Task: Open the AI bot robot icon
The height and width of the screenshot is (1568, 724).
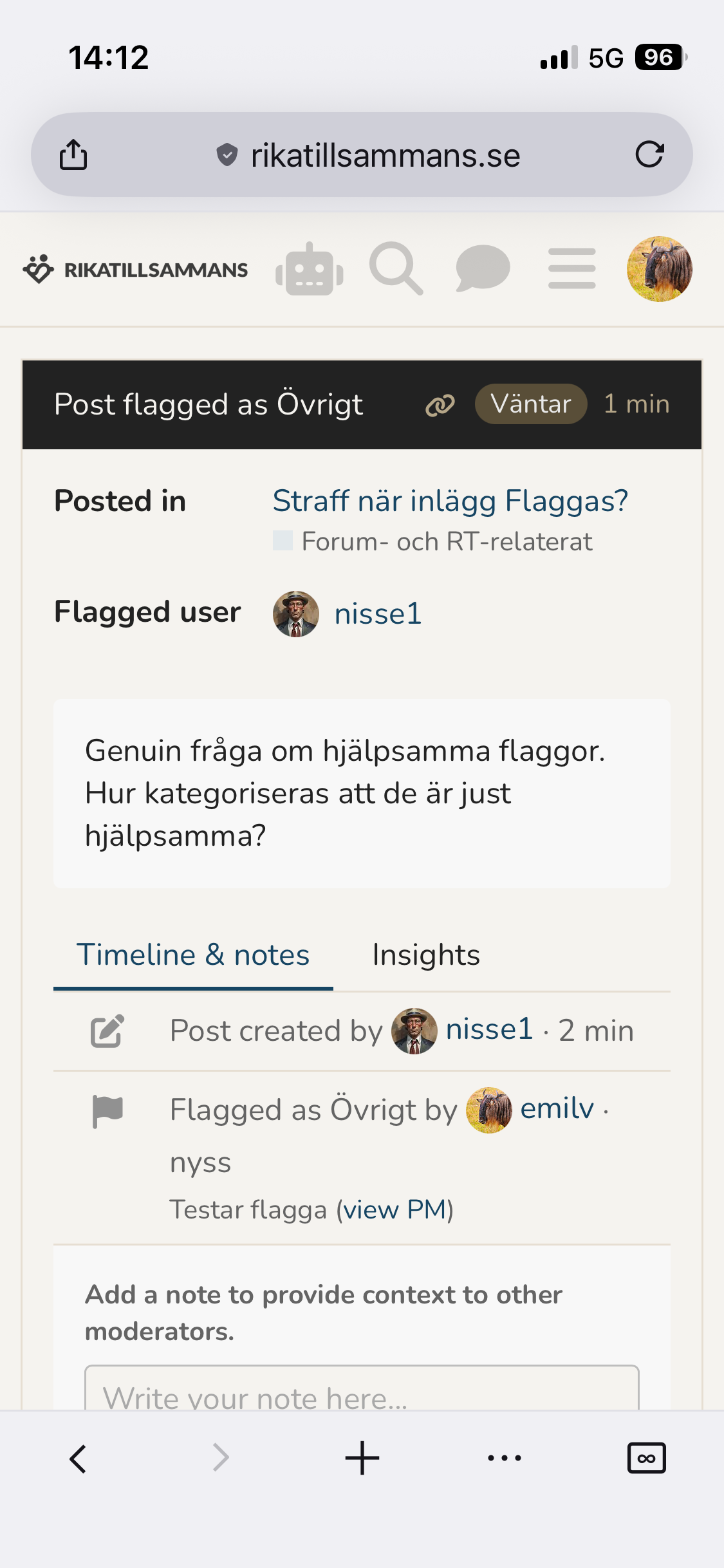Action: point(310,269)
